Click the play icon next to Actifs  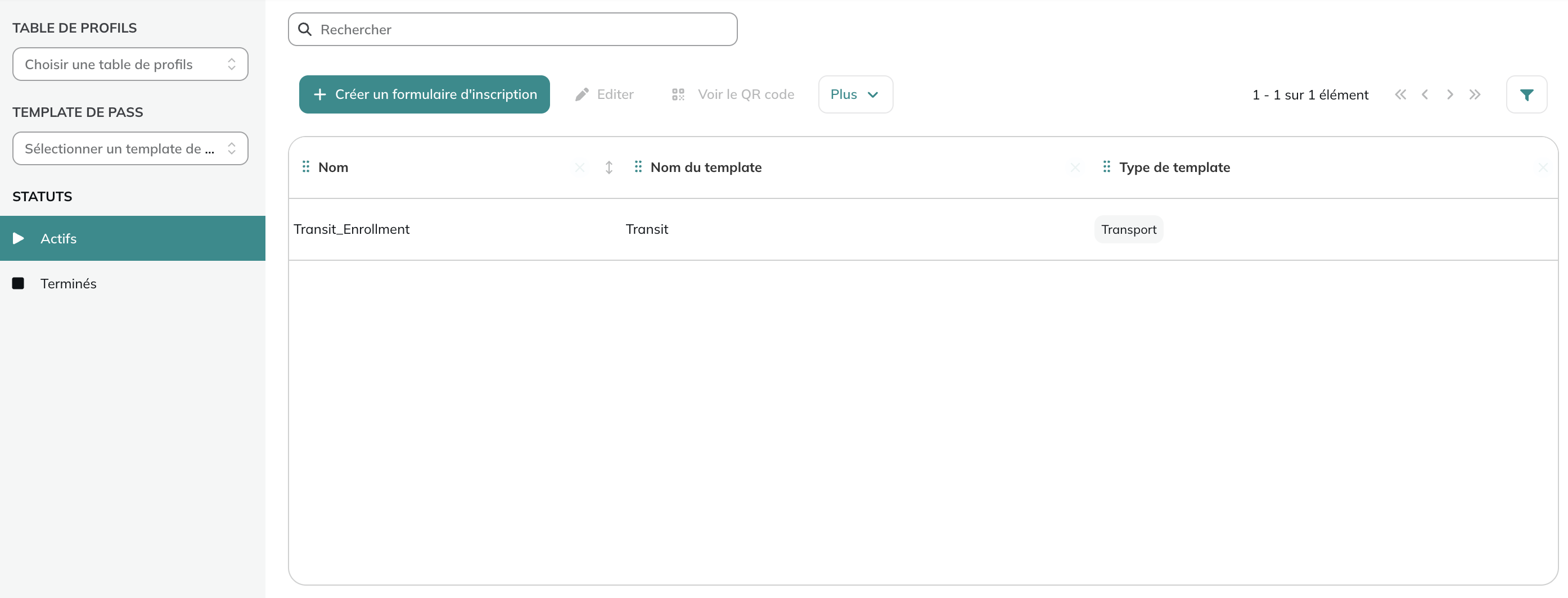coord(18,238)
